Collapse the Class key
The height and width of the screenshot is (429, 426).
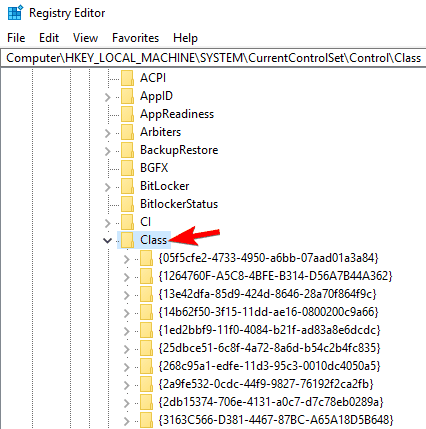(107, 240)
